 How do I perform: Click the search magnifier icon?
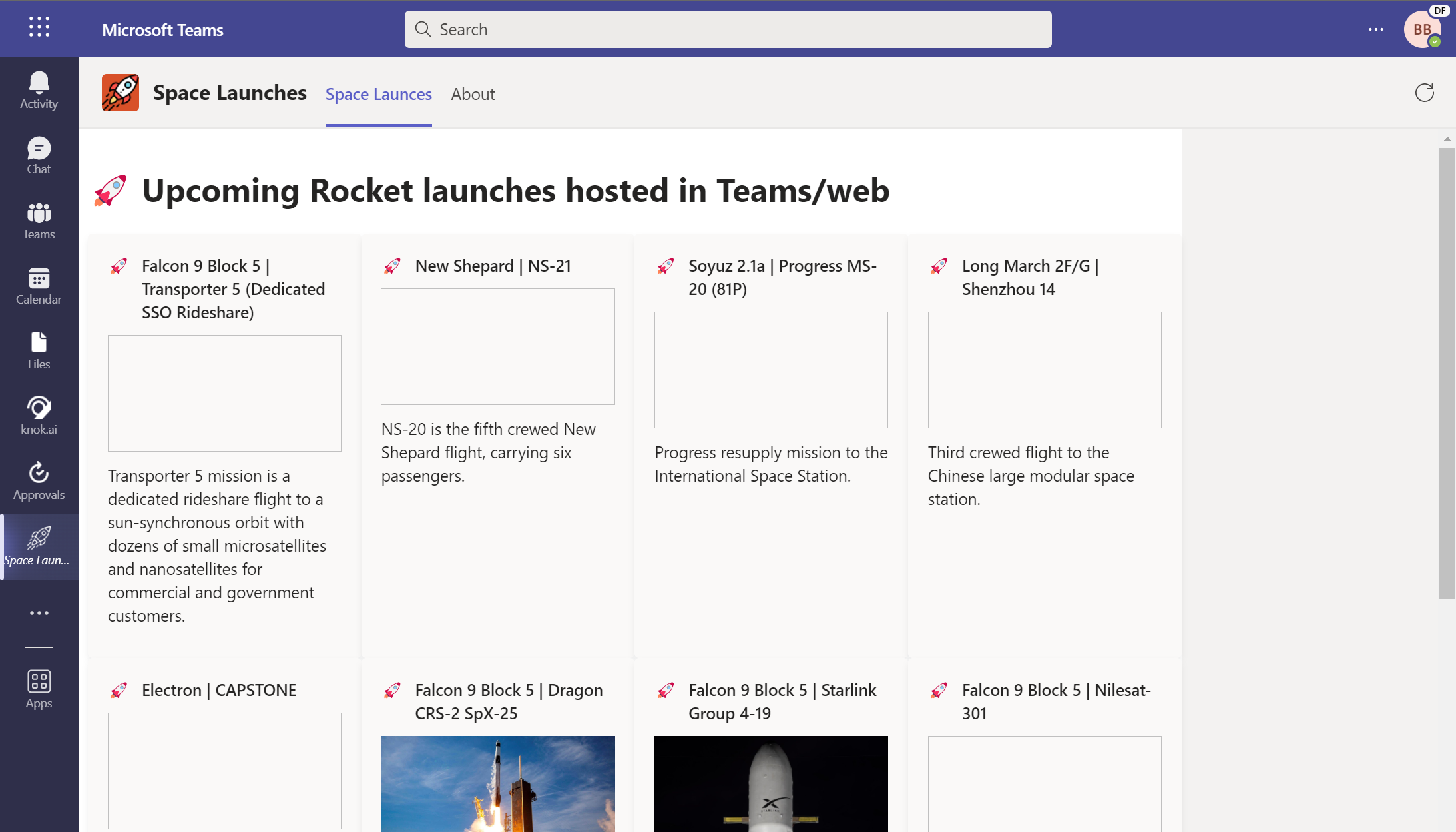[x=423, y=29]
